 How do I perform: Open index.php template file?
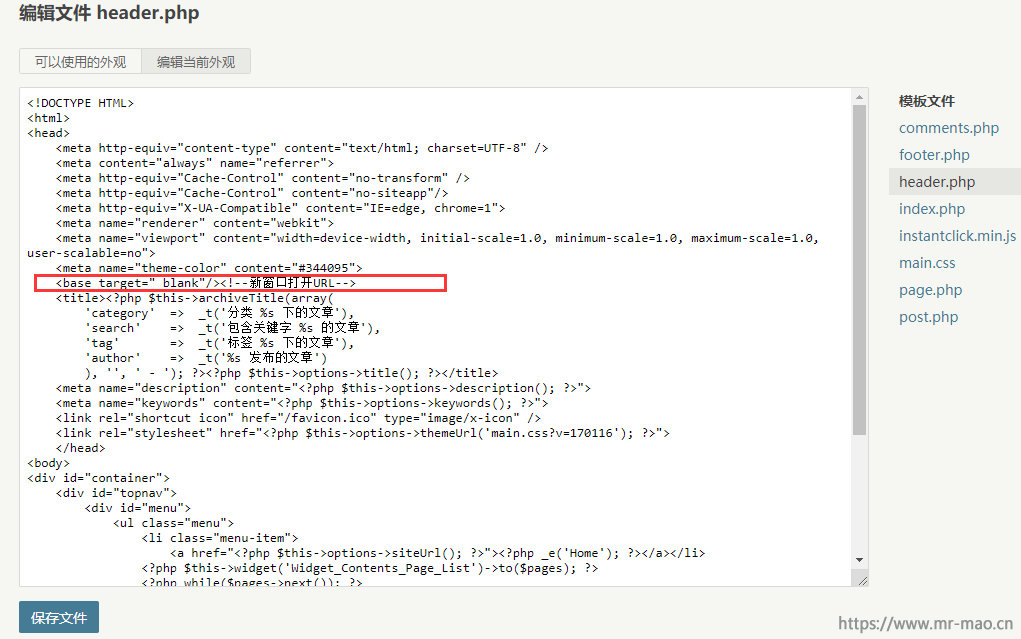(932, 209)
